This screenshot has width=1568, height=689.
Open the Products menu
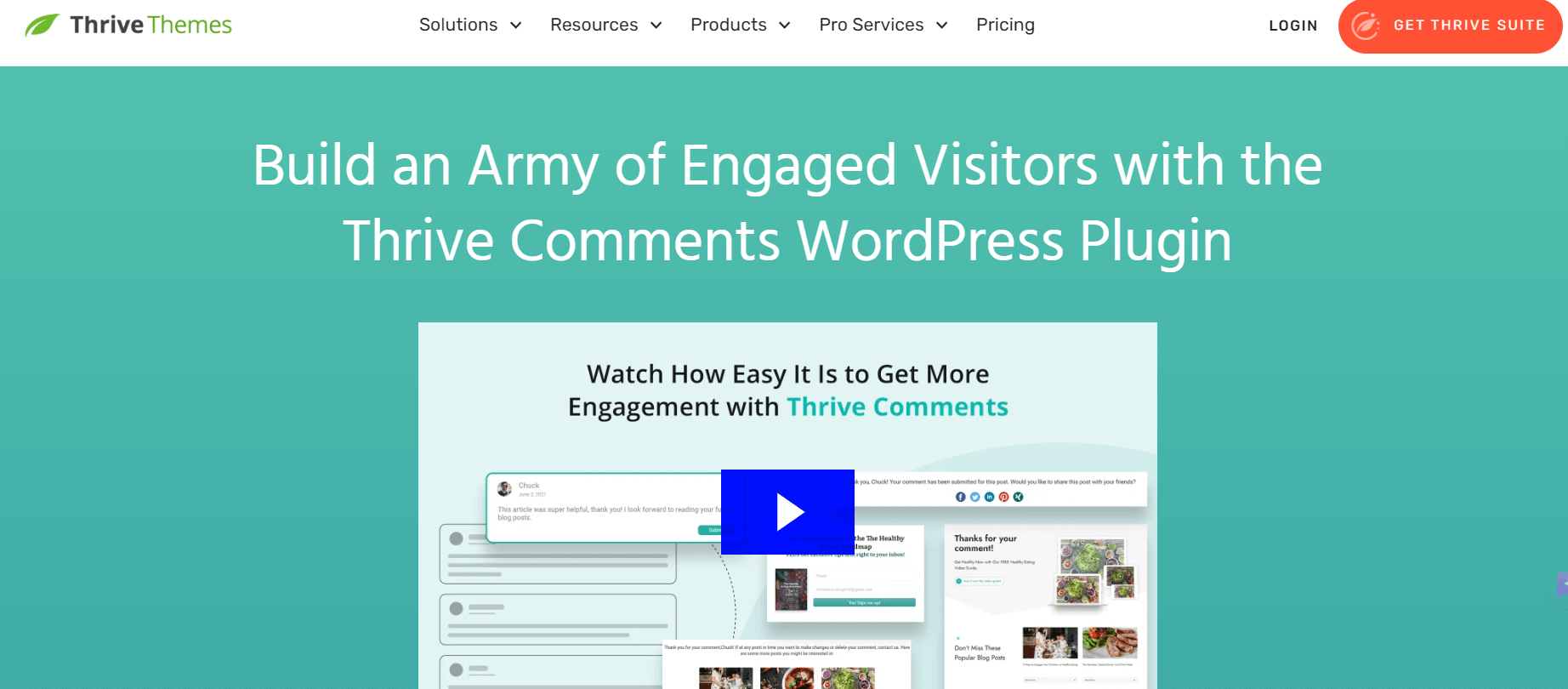click(x=729, y=25)
